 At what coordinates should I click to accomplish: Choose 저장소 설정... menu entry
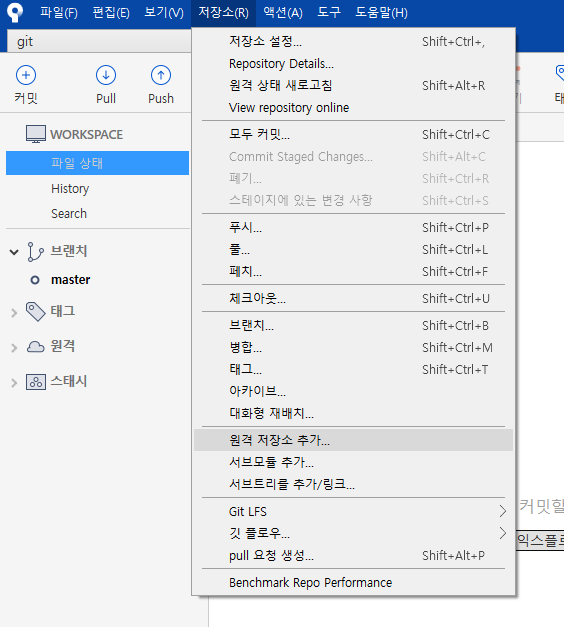[354, 41]
